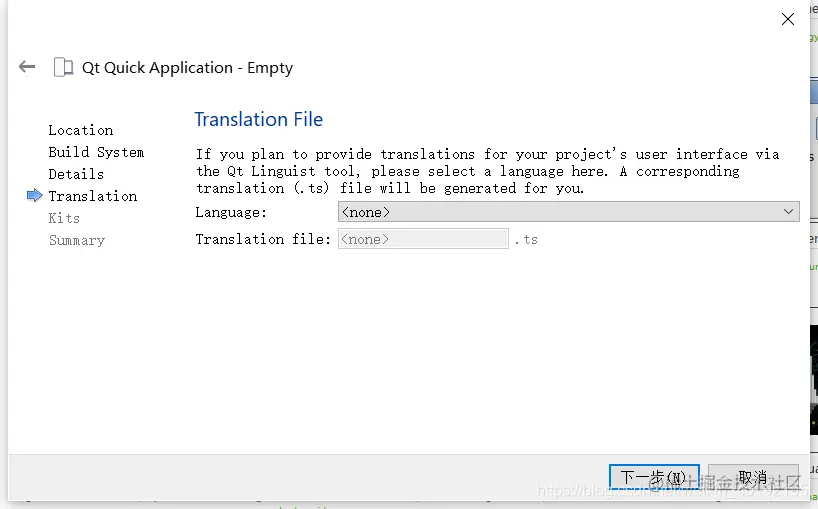
Task: Click the blue current-step arrow indicator
Action: point(34,196)
